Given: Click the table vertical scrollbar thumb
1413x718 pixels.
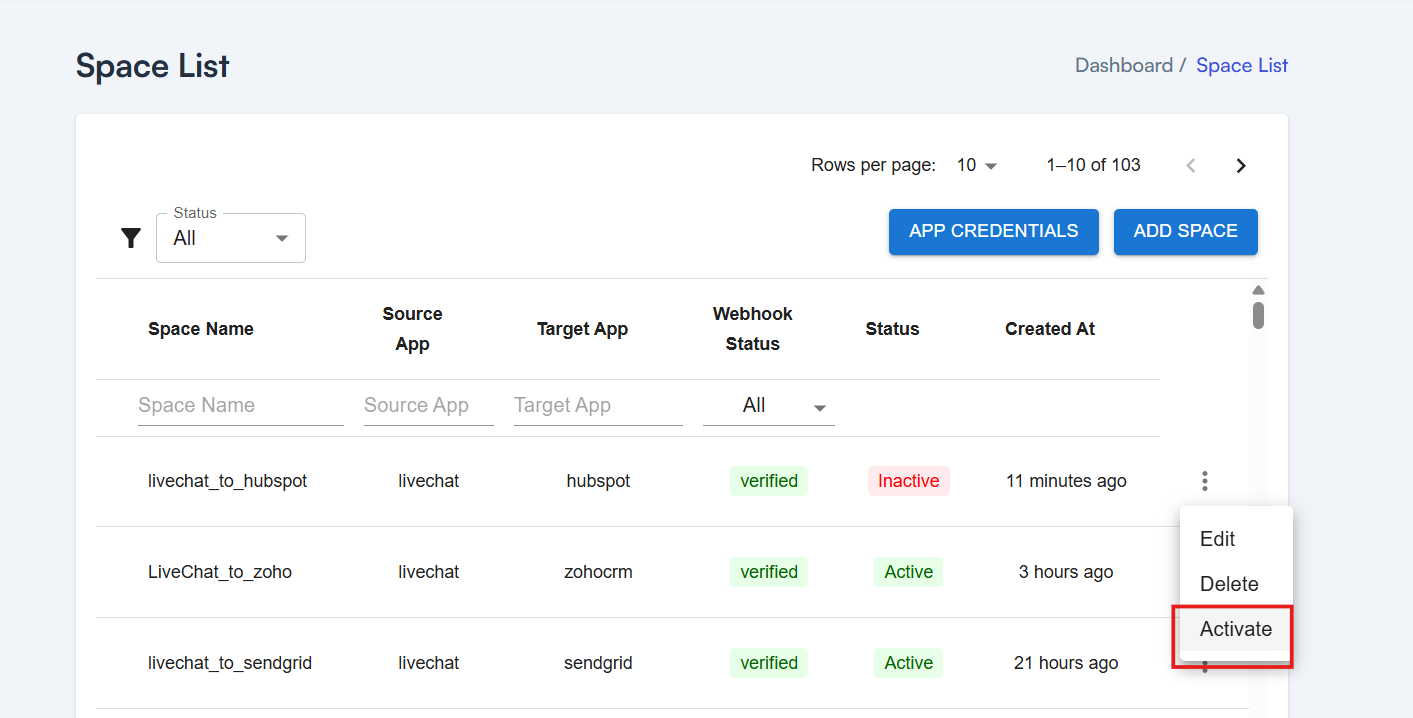Looking at the screenshot, I should point(1259,315).
